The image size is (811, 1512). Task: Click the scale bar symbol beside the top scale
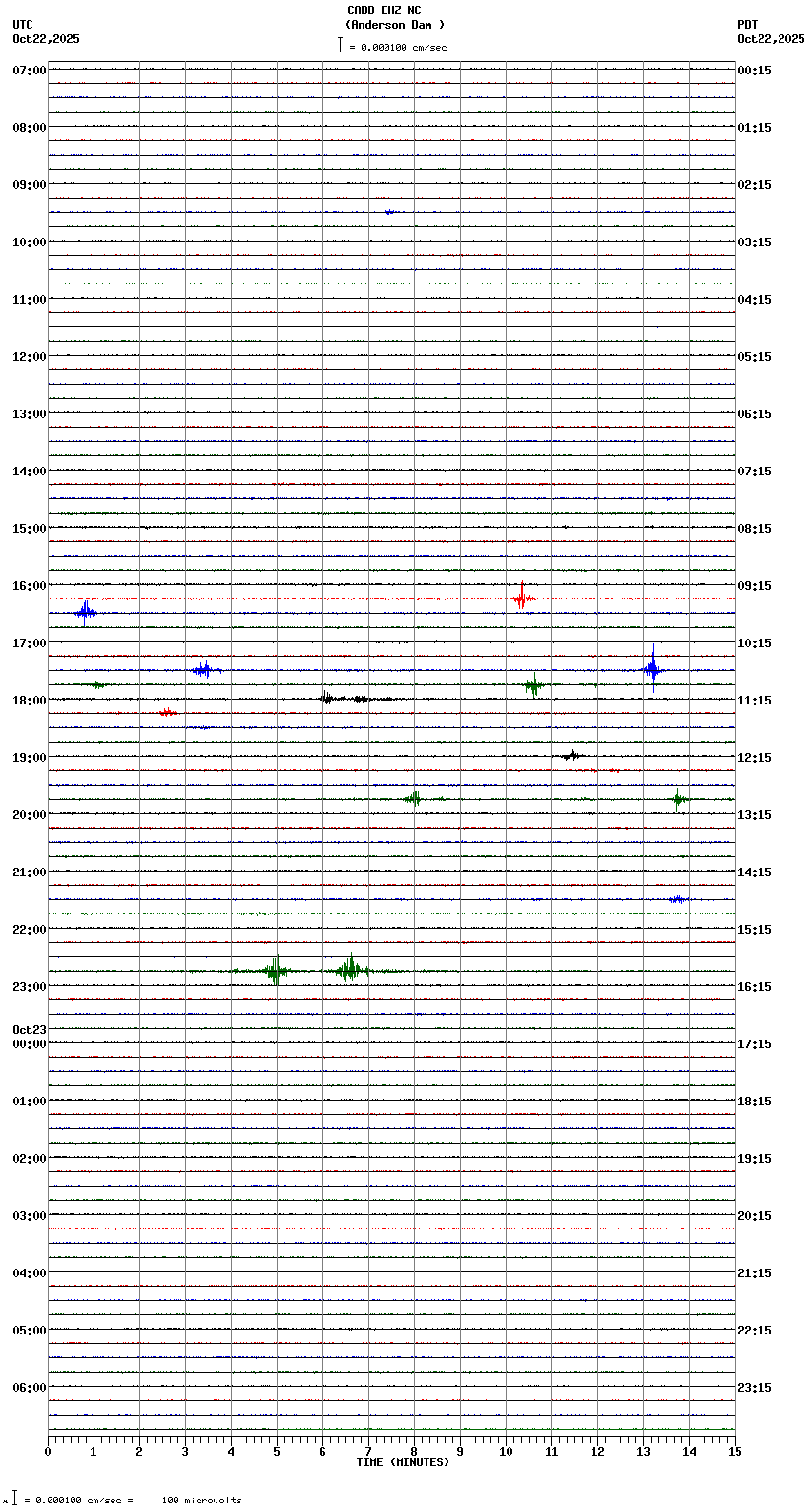point(340,45)
